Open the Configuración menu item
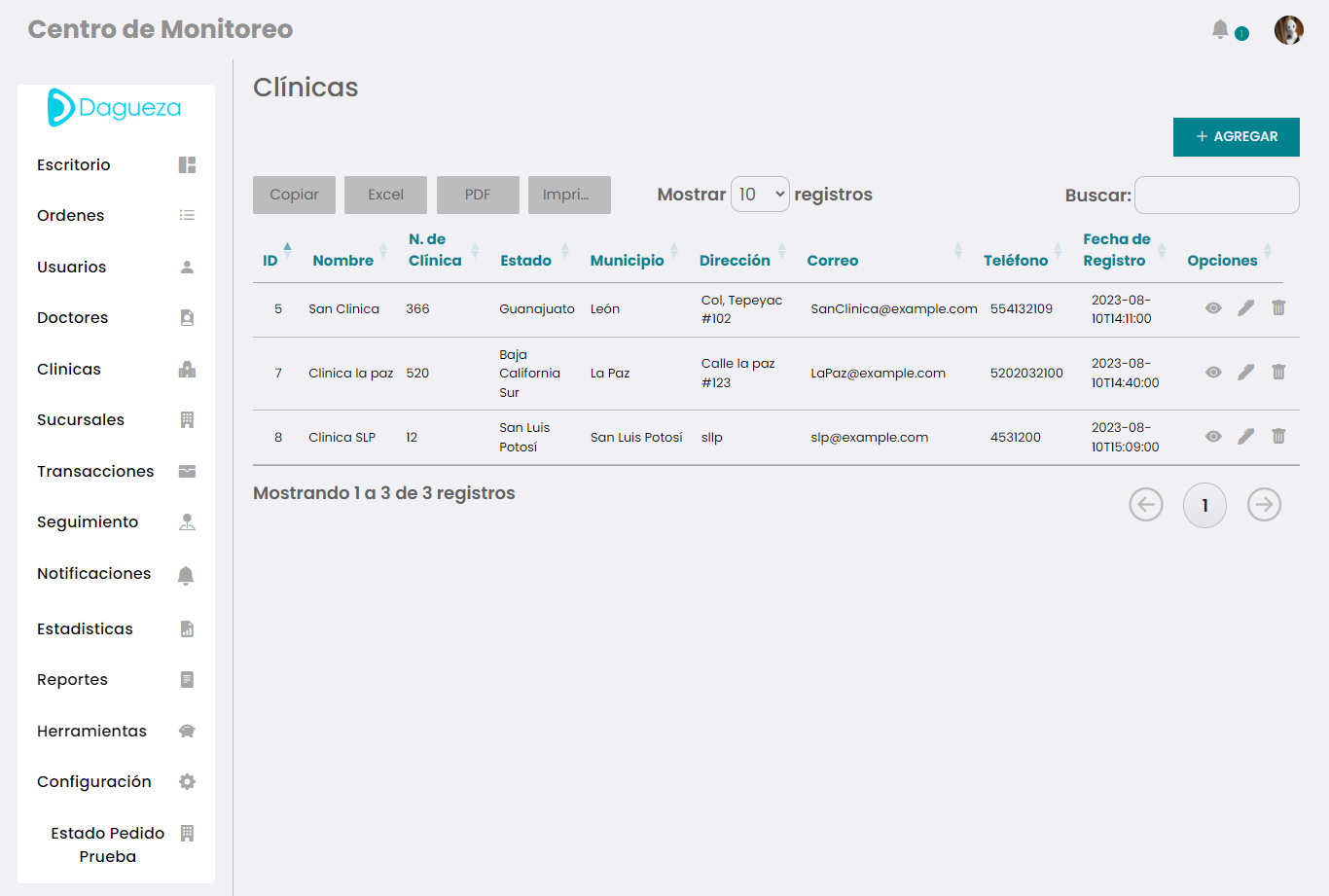The height and width of the screenshot is (896, 1329). tap(93, 781)
